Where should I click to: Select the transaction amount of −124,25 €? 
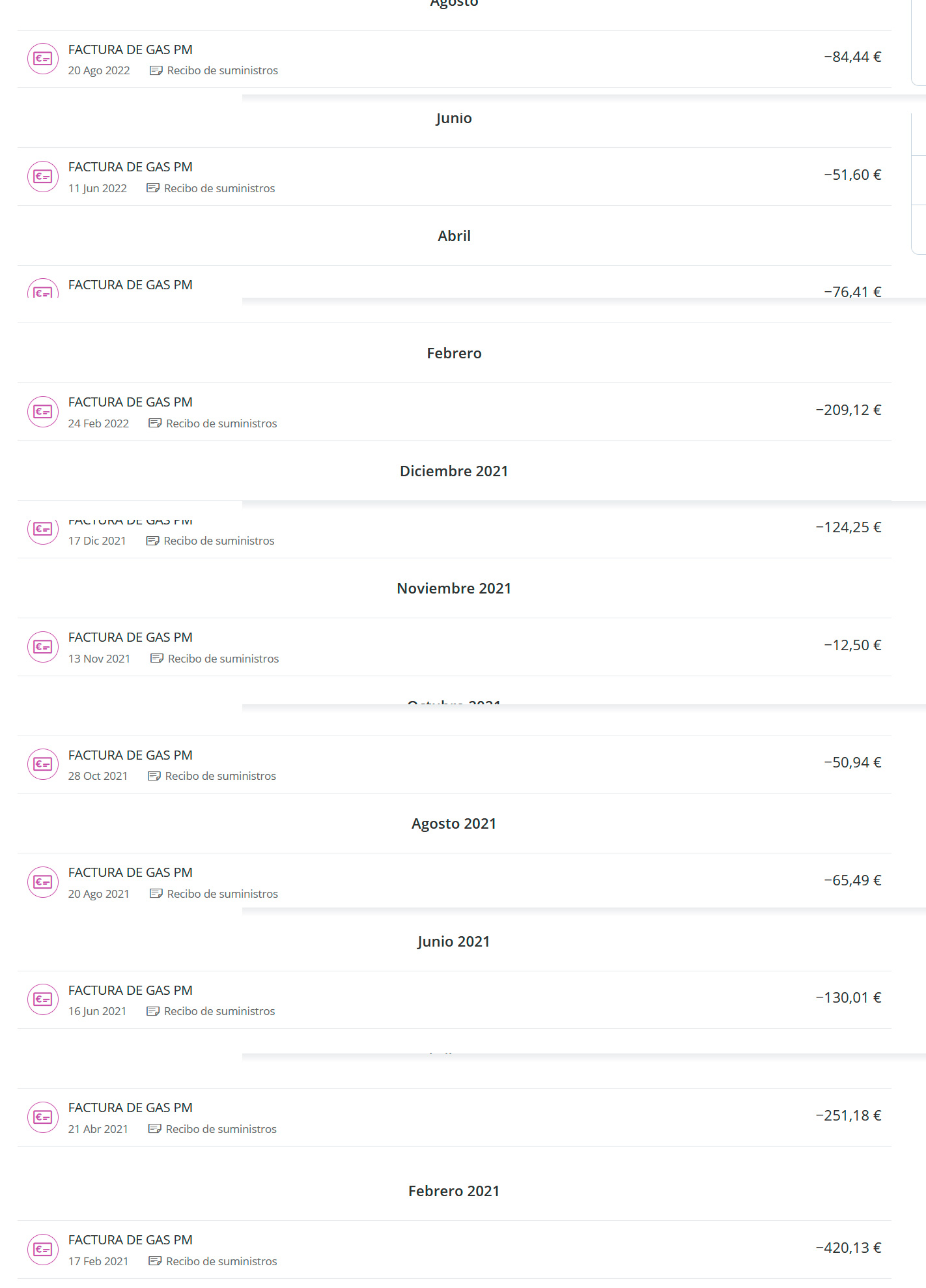coord(849,527)
